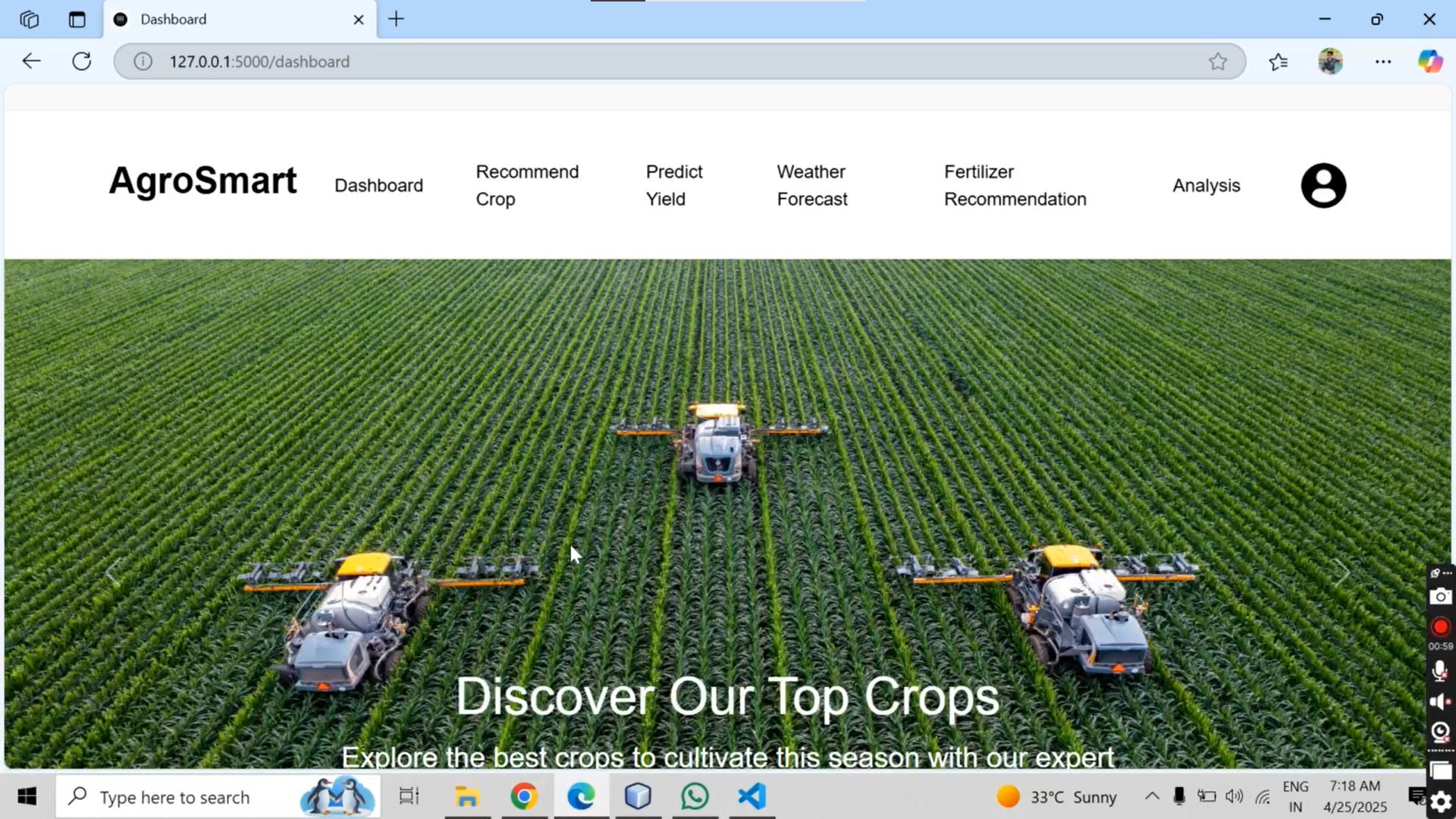Go back with the browser back arrow
The height and width of the screenshot is (819, 1456).
(31, 61)
